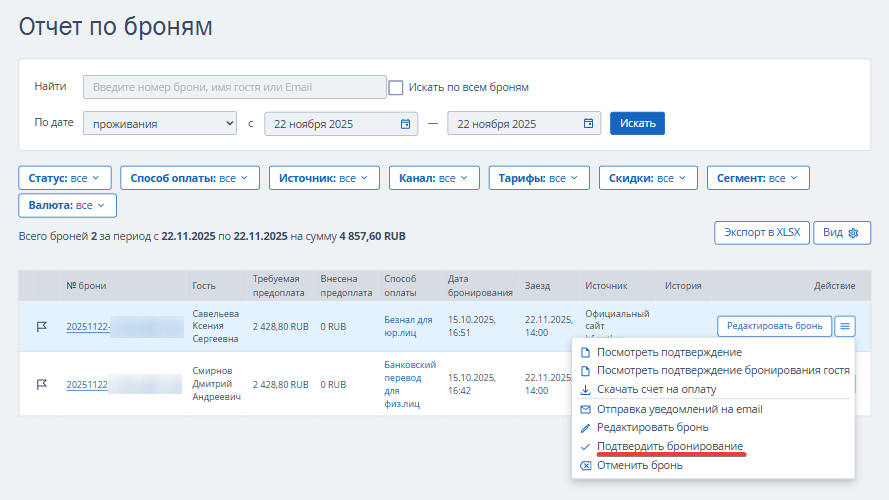The width and height of the screenshot is (889, 500).
Task: Open calendar icon in end date field
Action: 588,124
